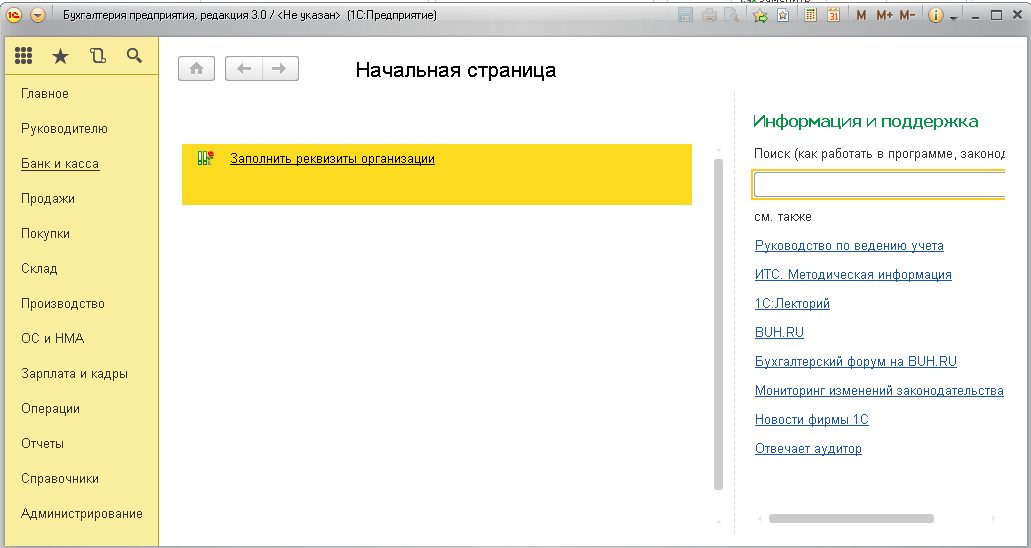Navigate forward with the right arrow
The height and width of the screenshot is (548, 1031).
coord(280,68)
